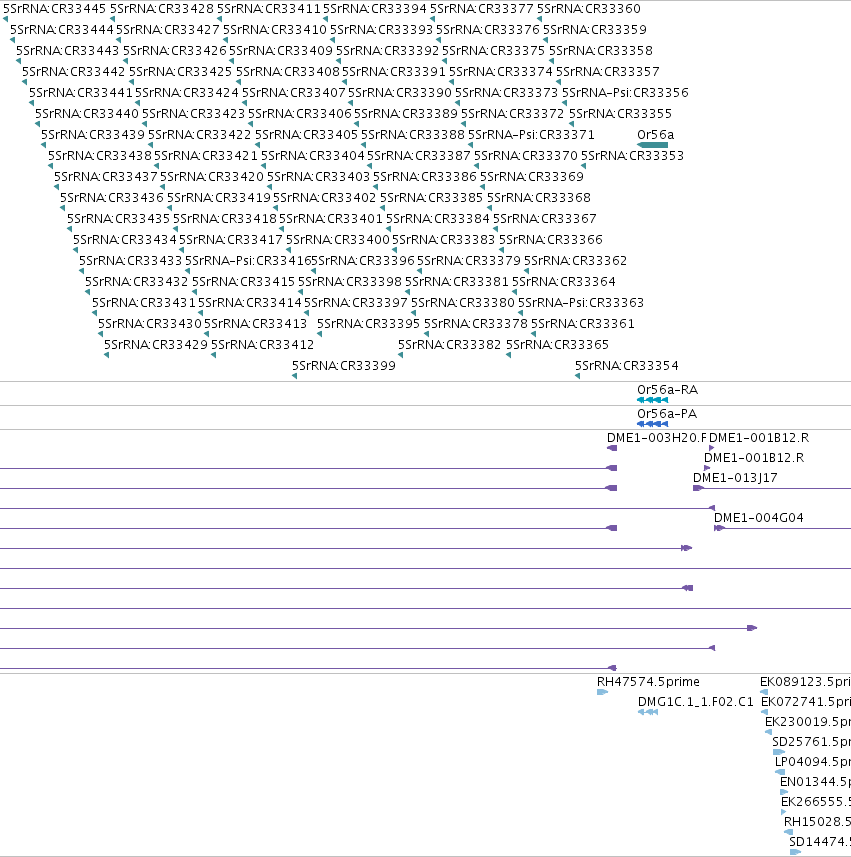
Task: Click the 5SrRNA:CR33395 gene label
Action: point(368,324)
